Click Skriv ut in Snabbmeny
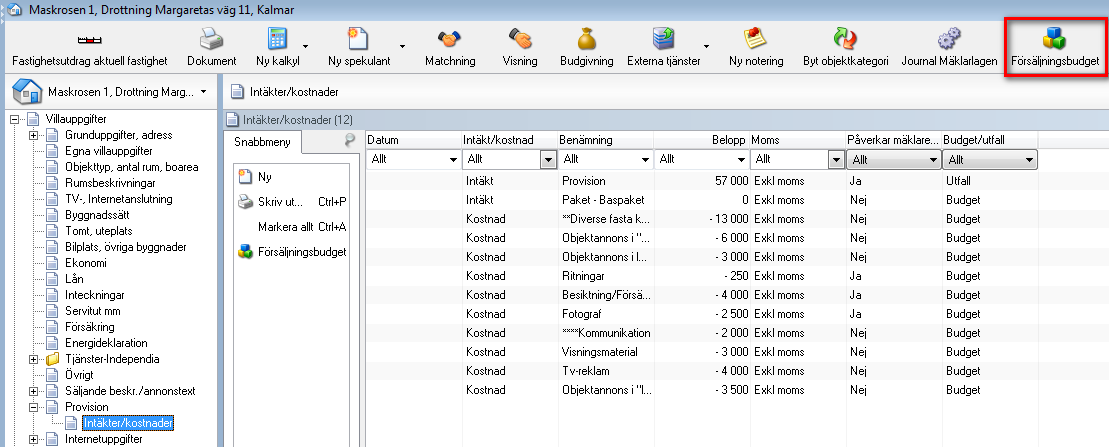 291,202
